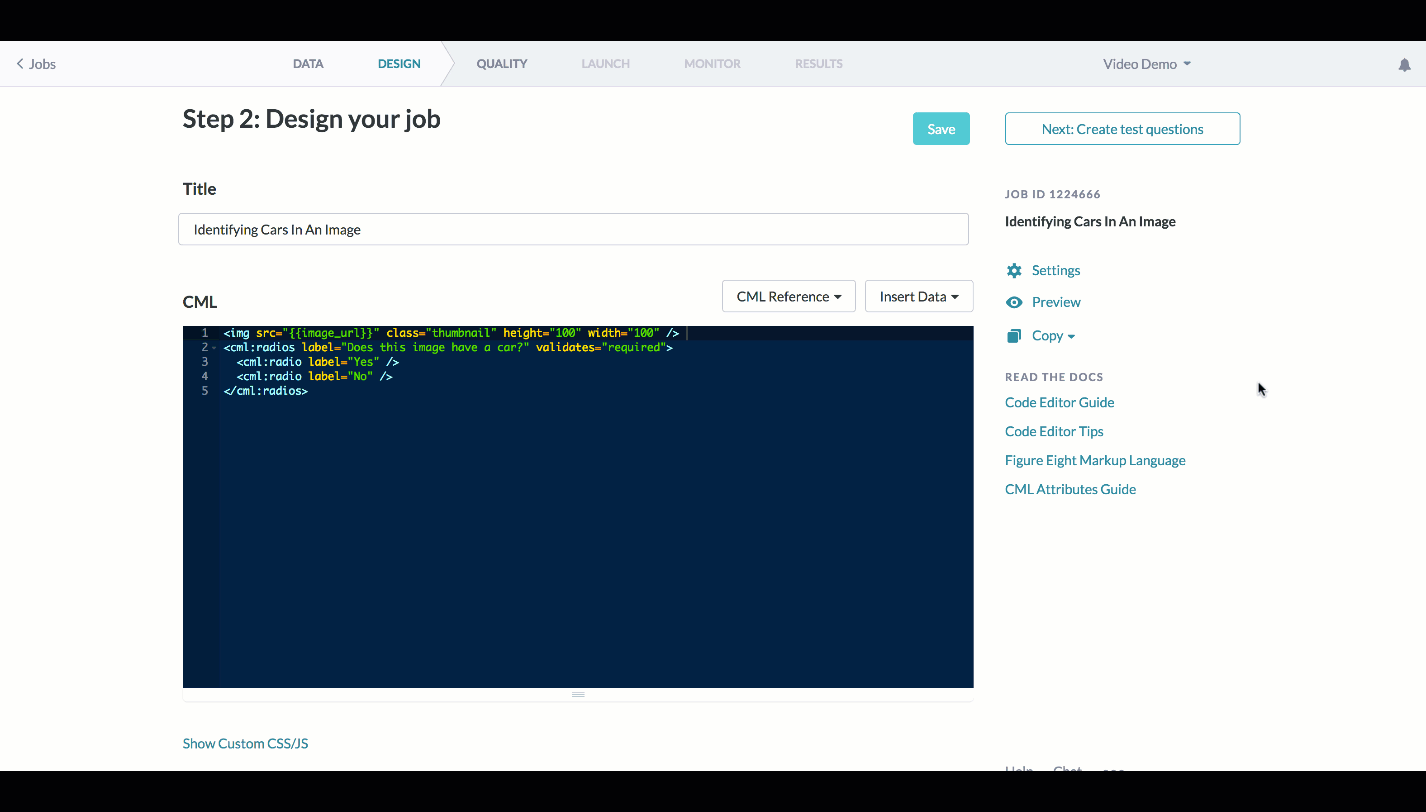Go to the QUALITY step tab
The width and height of the screenshot is (1426, 812).
(502, 64)
